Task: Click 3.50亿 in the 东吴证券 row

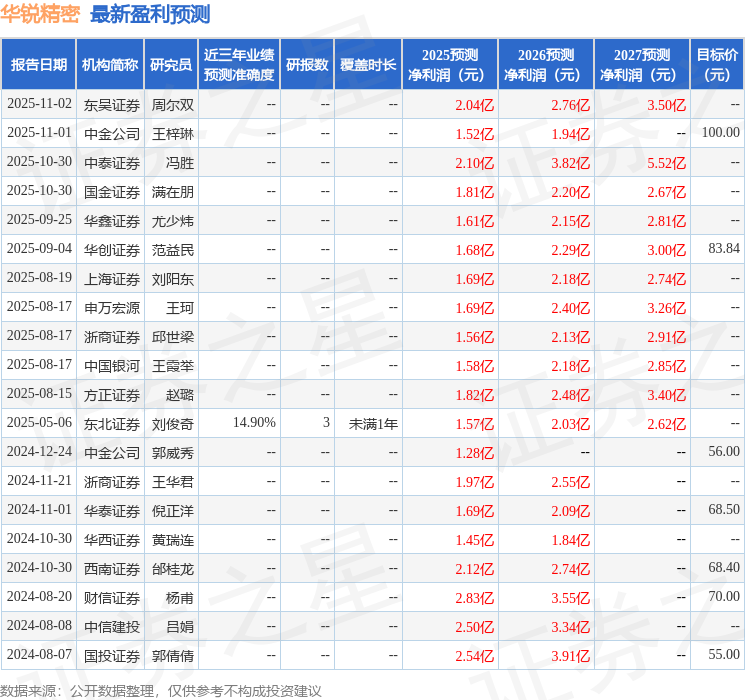Action: 667,105
